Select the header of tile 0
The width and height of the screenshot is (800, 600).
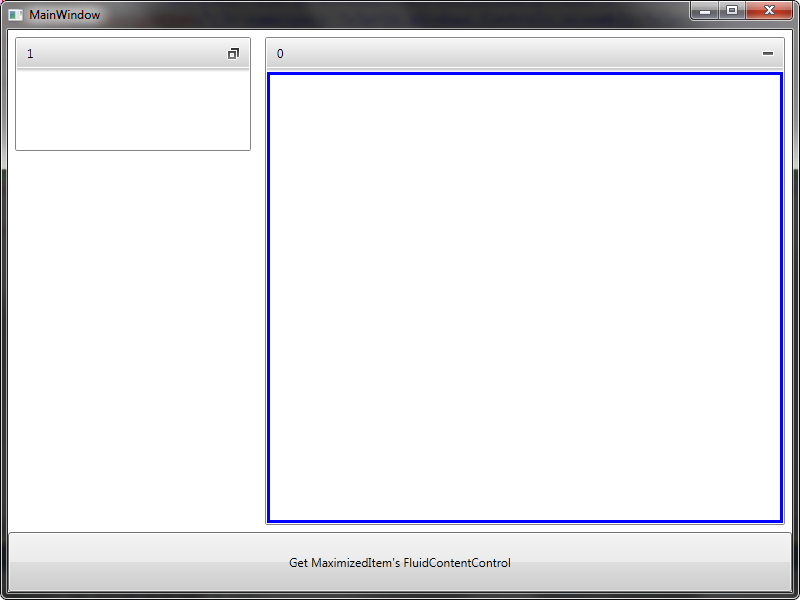(524, 53)
